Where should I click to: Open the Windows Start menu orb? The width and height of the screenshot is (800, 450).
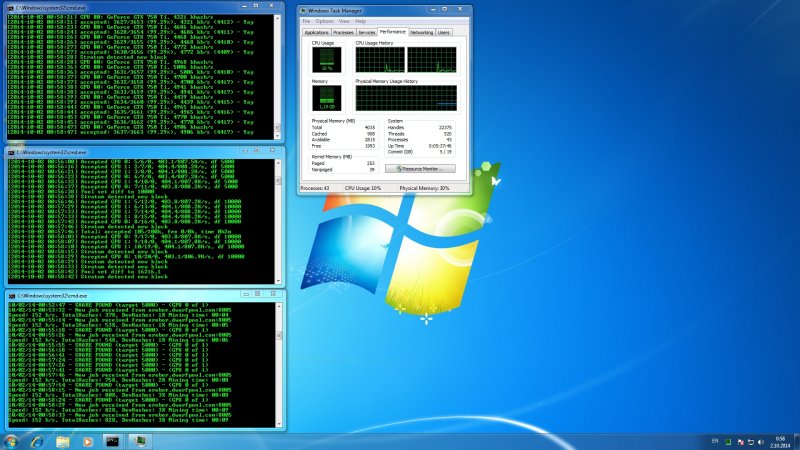click(x=11, y=441)
